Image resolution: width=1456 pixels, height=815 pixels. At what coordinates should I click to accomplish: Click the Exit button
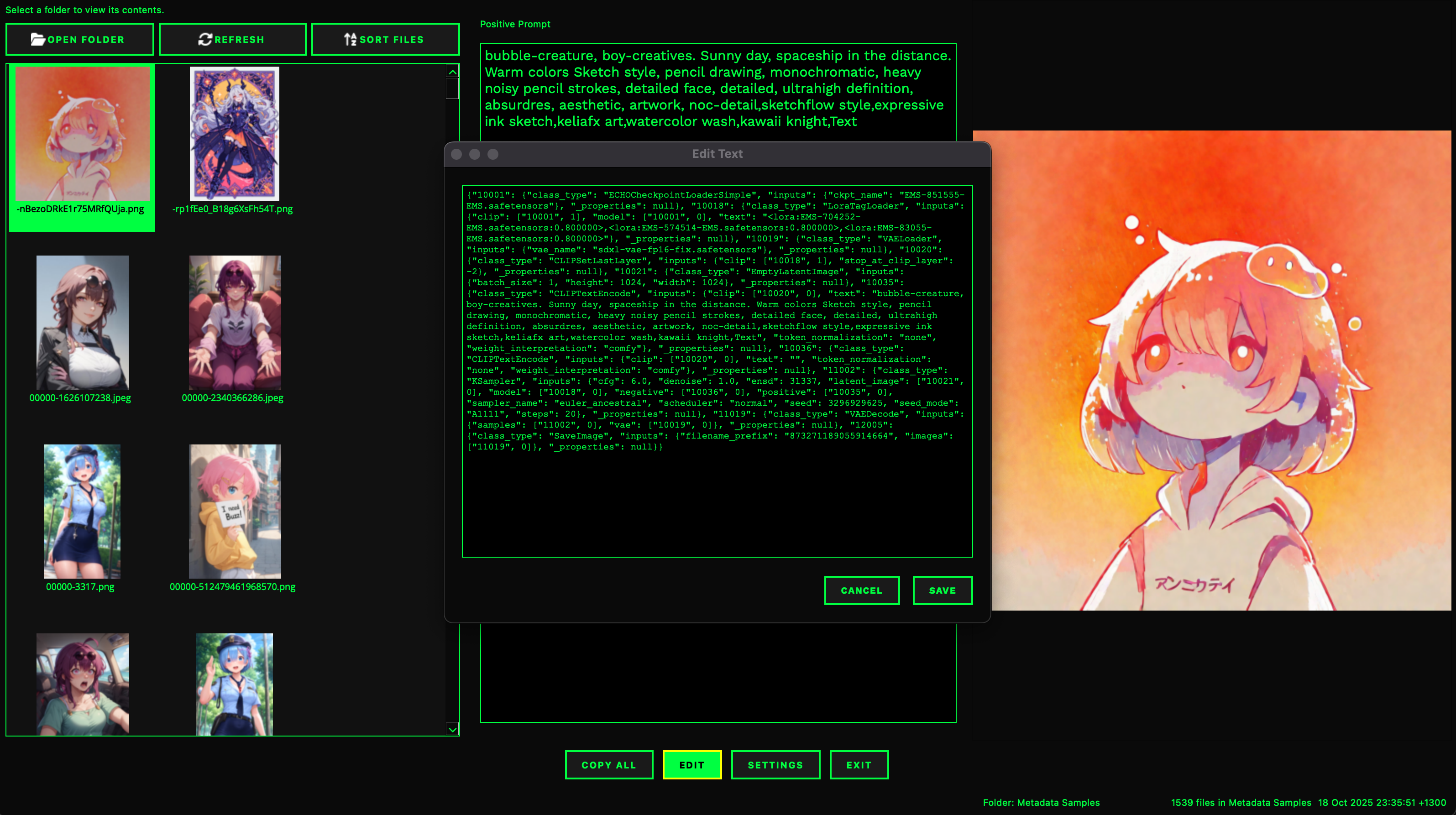[859, 765]
